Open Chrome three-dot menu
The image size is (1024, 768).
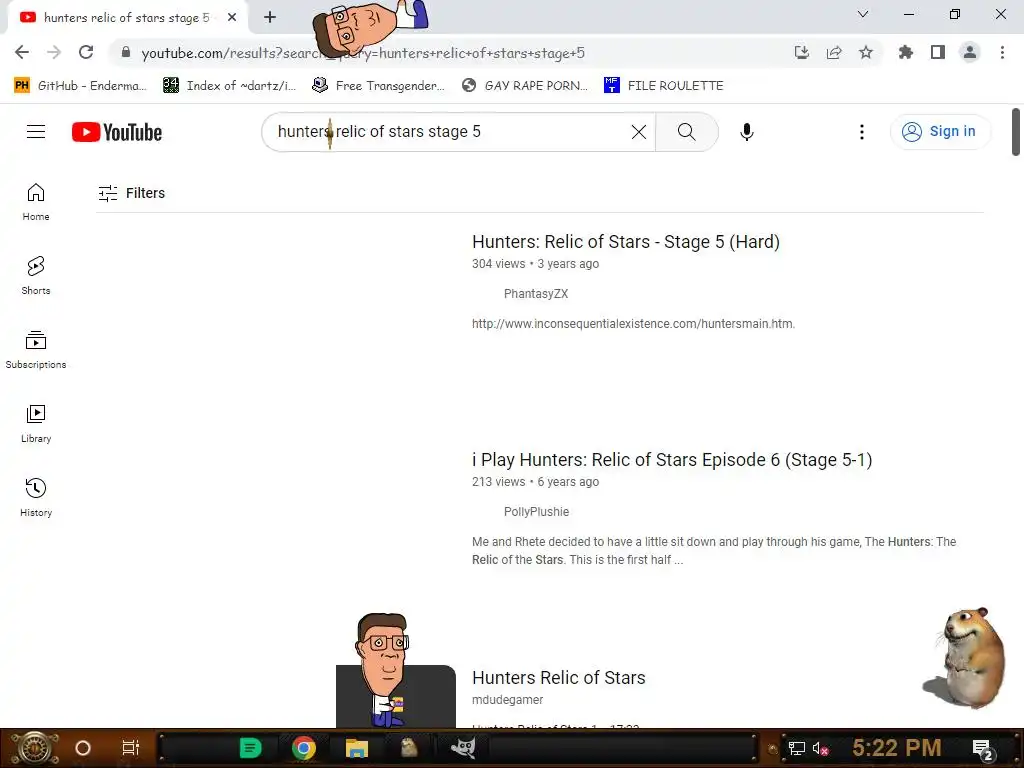point(1002,52)
